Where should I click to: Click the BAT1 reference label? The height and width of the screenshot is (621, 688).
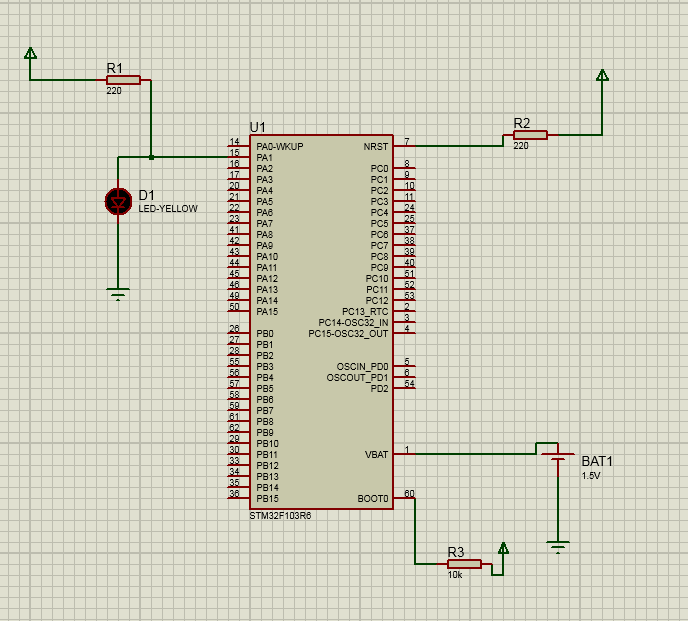(597, 461)
